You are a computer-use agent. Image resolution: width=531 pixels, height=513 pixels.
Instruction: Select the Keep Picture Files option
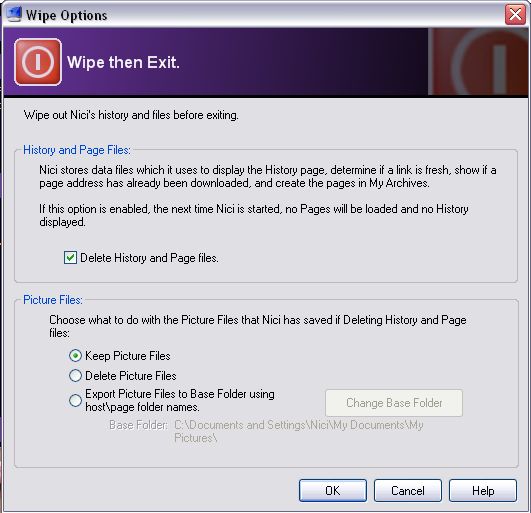point(75,356)
